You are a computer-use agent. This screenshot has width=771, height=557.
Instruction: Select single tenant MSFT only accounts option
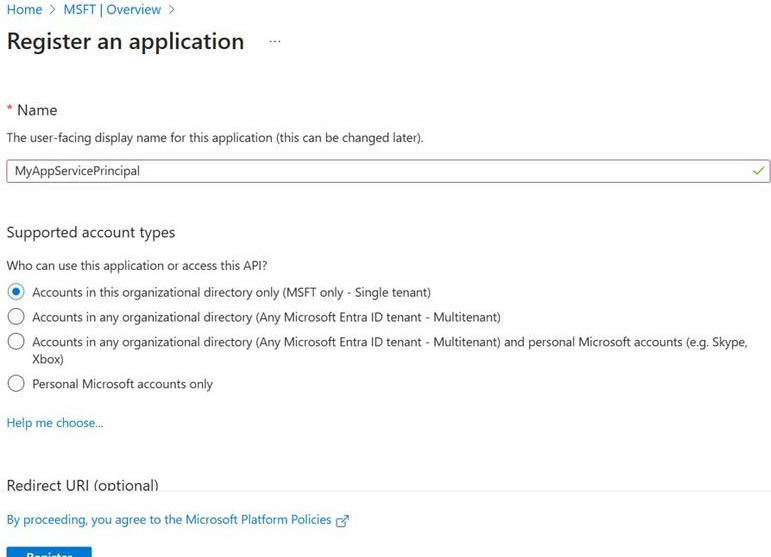click(x=16, y=292)
